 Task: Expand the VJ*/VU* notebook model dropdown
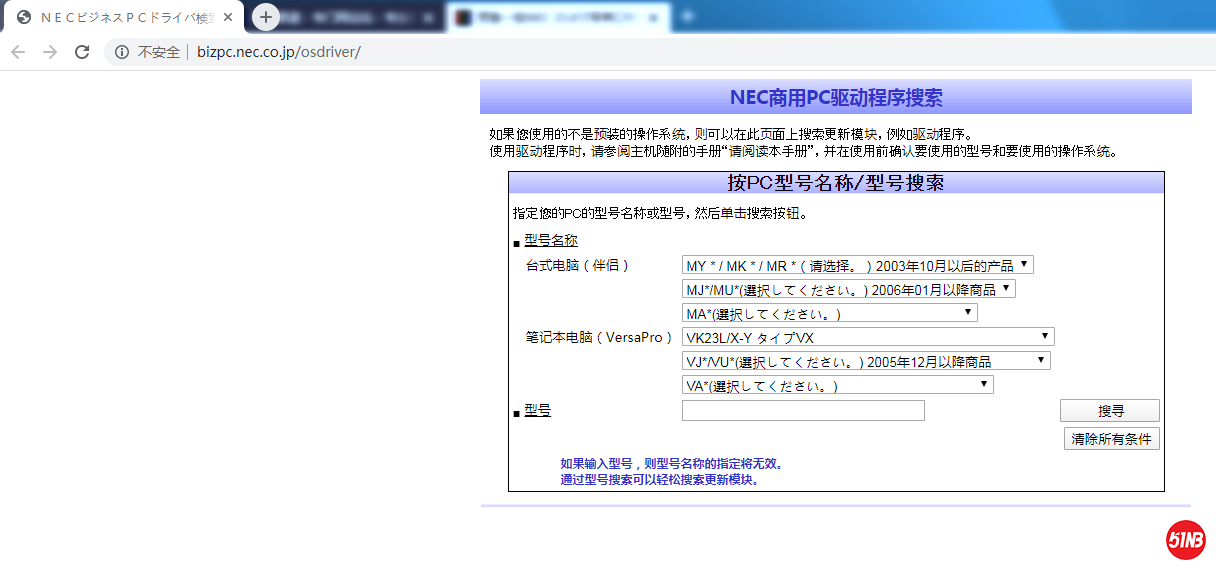[x=865, y=361]
